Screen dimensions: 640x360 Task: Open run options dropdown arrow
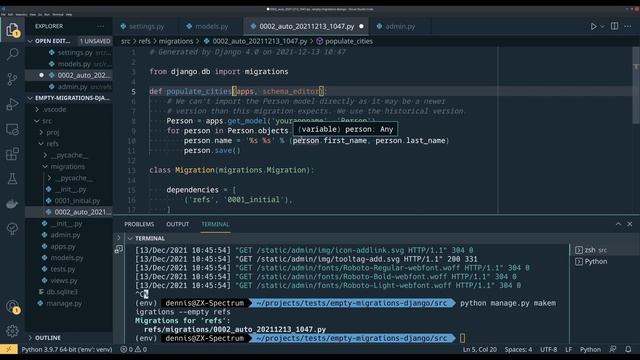click(602, 27)
